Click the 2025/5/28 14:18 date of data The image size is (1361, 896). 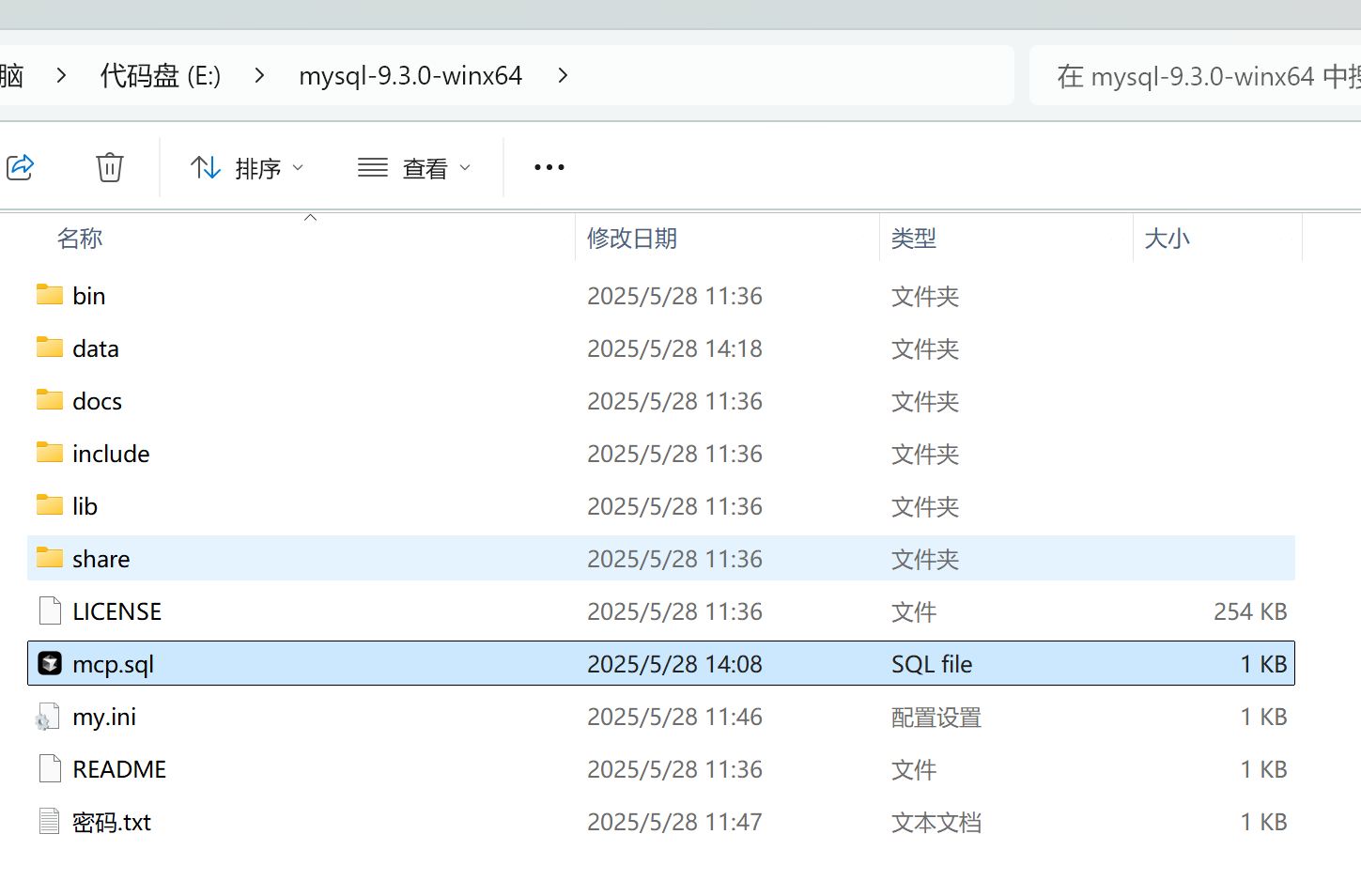click(674, 348)
